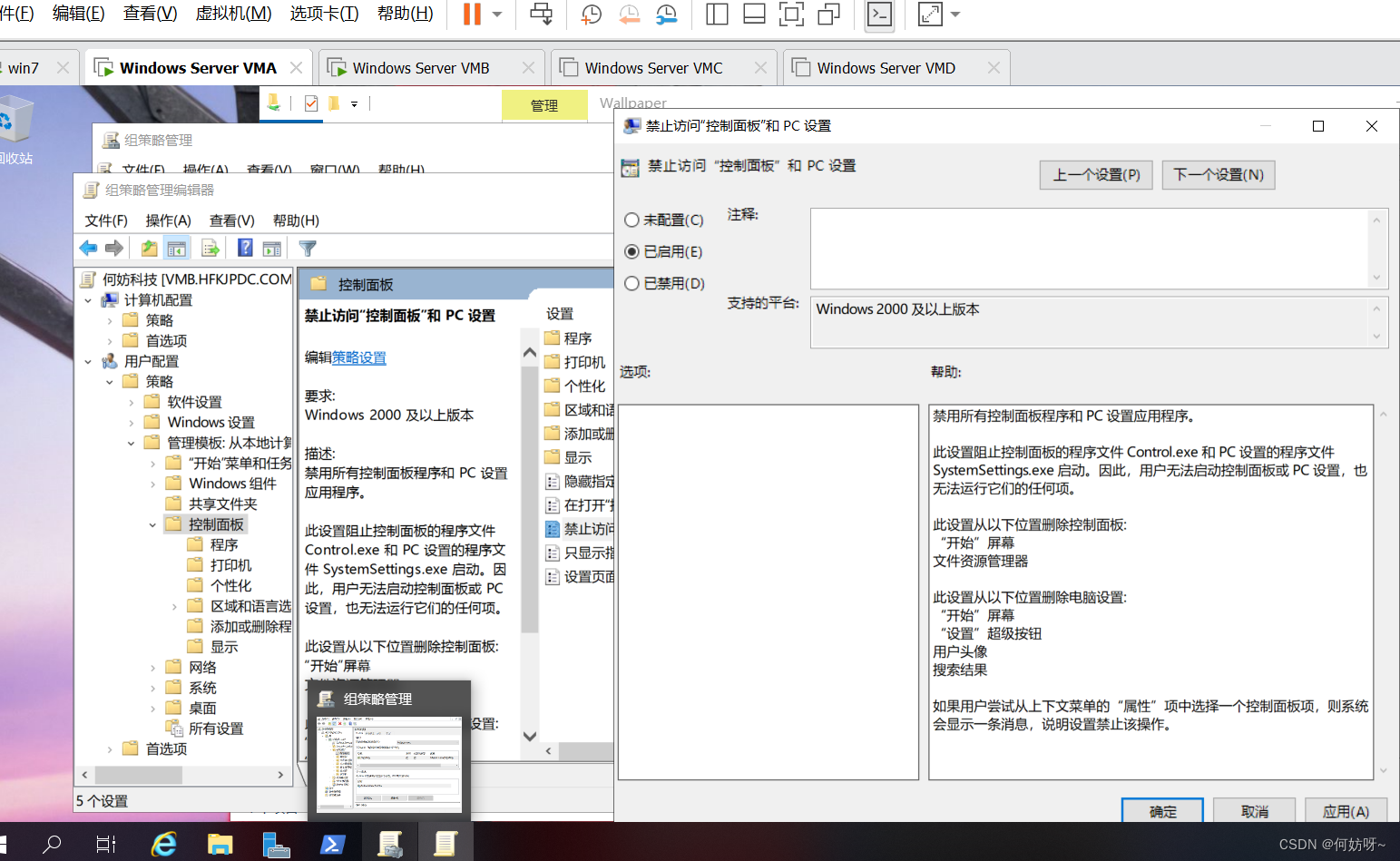
Task: Collapse the 控制面板 tree node
Action: click(x=152, y=525)
